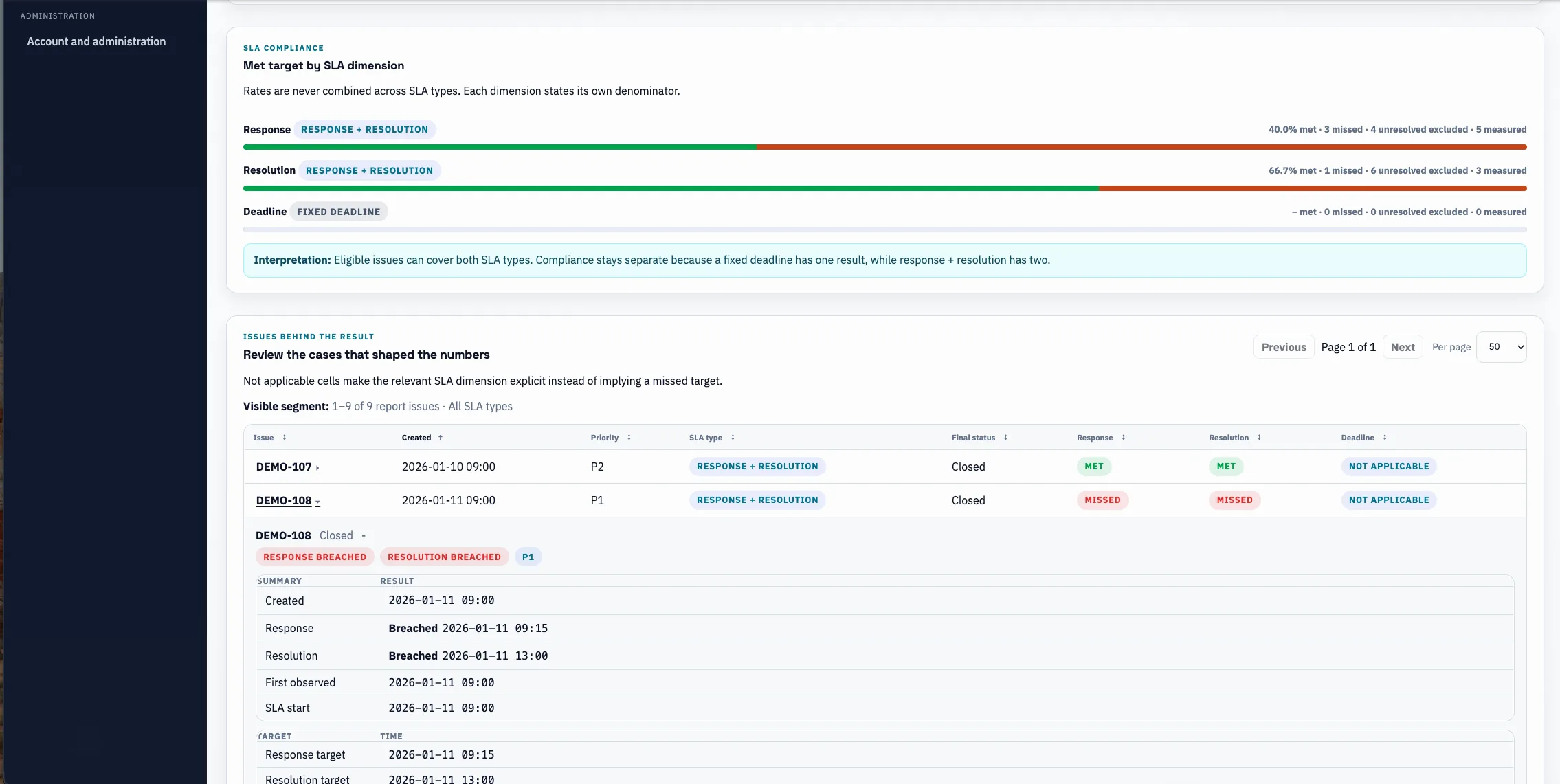Click DEMO-107 Resolution MET badge
1560x784 pixels.
pos(1226,467)
